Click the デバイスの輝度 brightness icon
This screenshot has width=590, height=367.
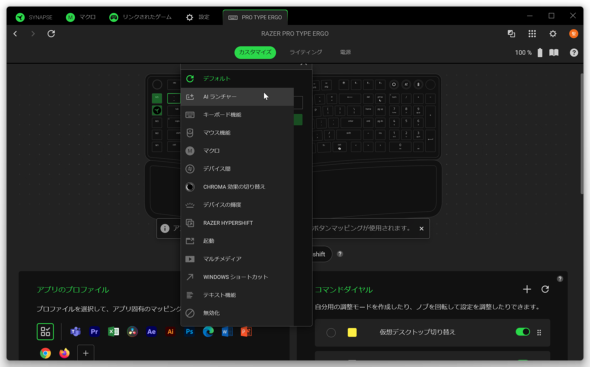coord(190,205)
